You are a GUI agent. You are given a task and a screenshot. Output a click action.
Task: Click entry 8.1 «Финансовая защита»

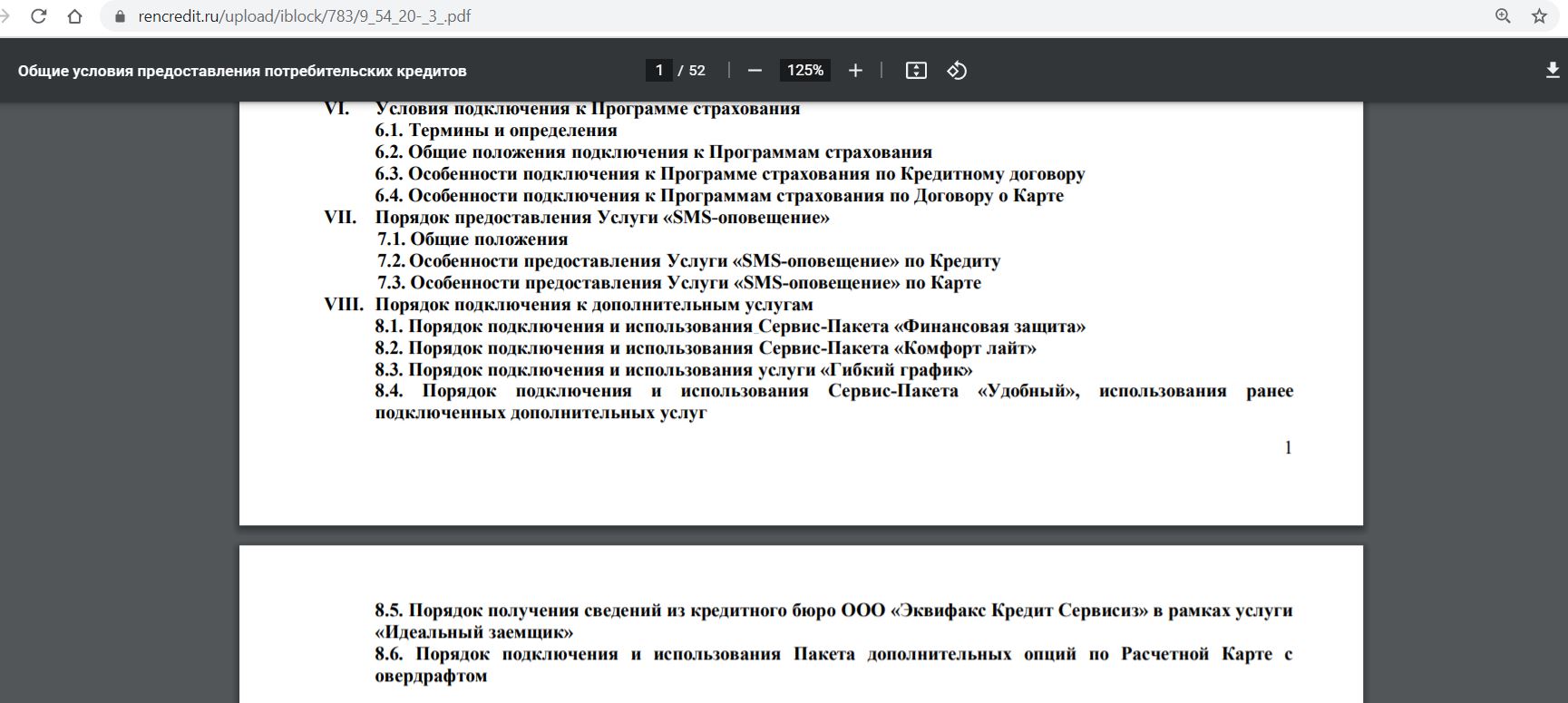(730, 327)
